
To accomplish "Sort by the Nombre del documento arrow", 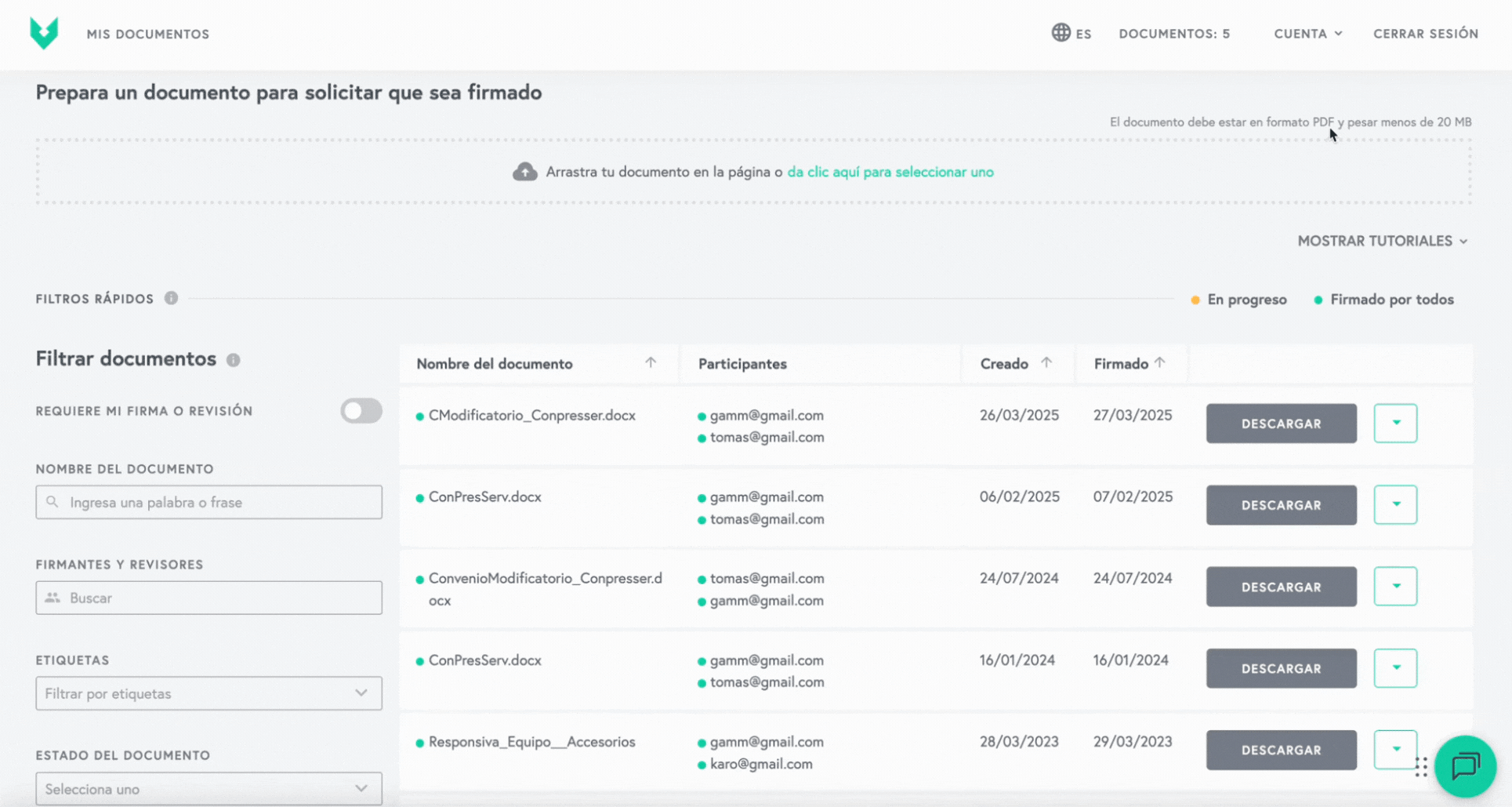I will [x=650, y=362].
